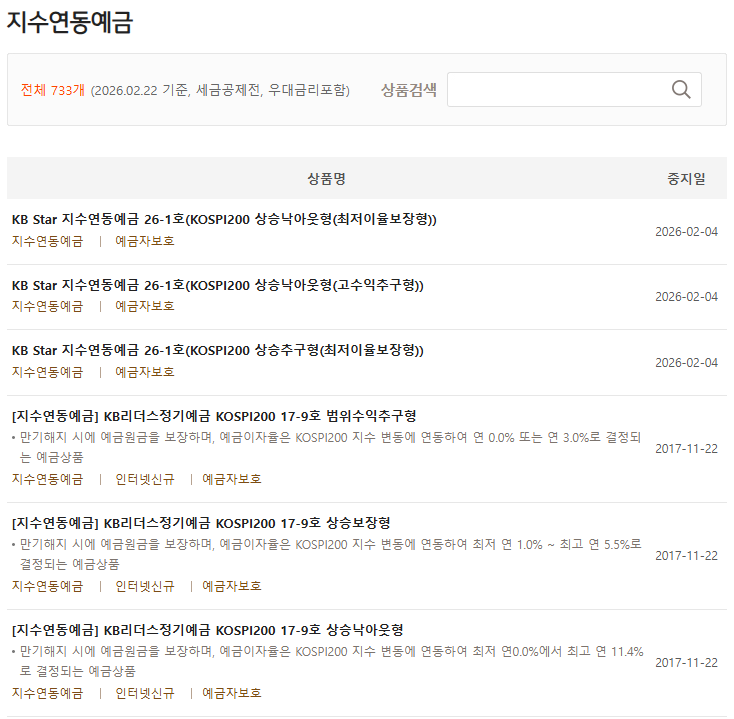Click the 상품명 column header
The width and height of the screenshot is (734, 719).
326,179
